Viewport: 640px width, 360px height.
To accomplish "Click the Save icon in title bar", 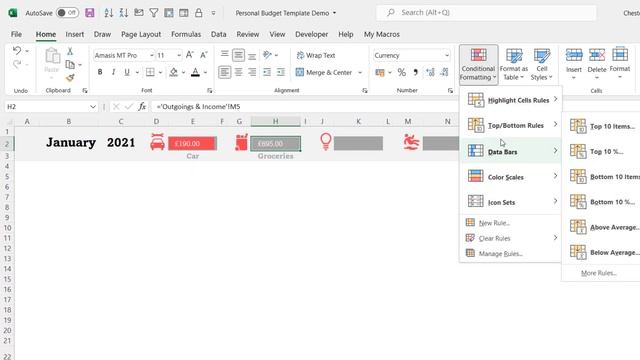I will click(90, 13).
